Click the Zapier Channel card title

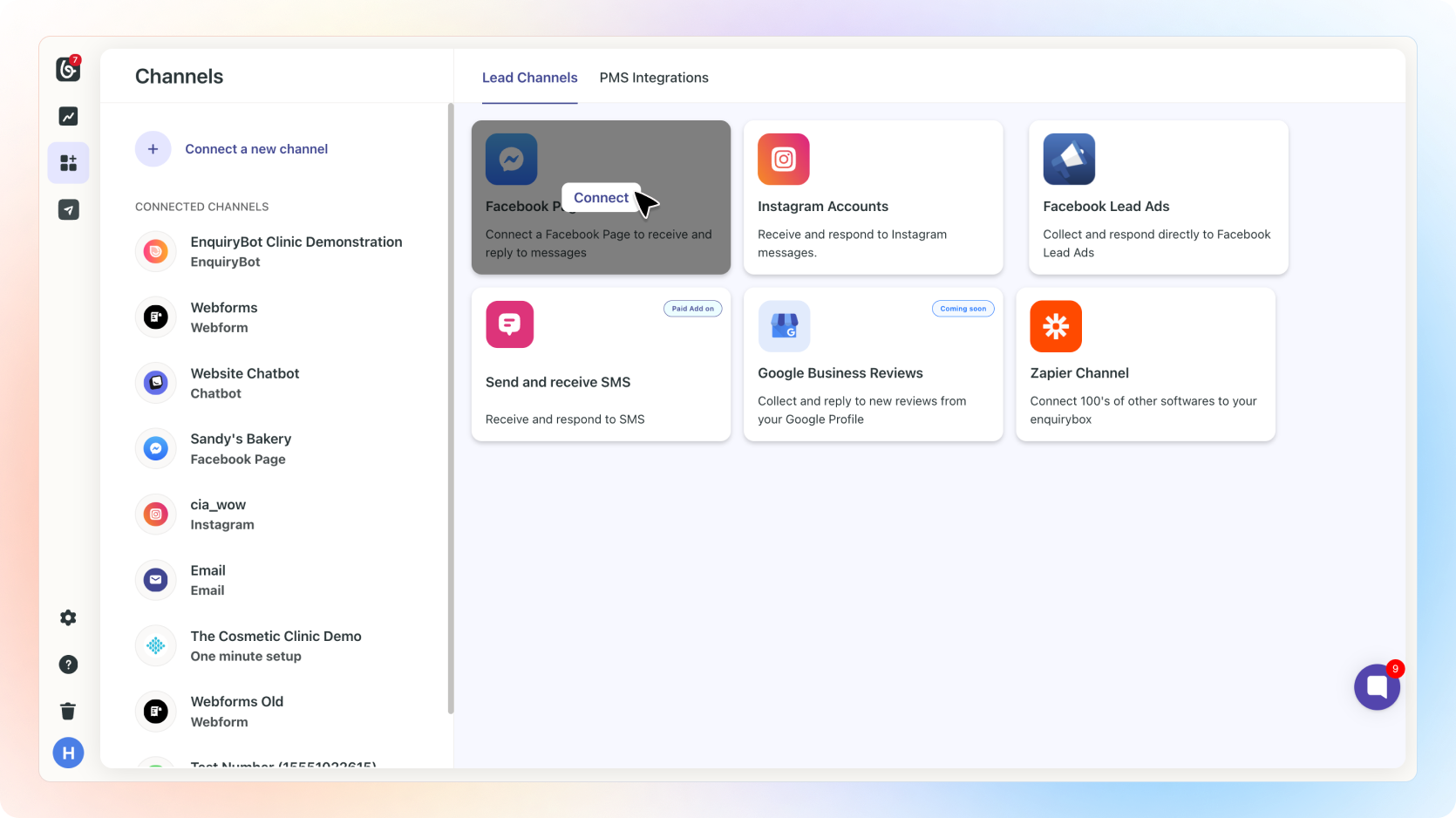[1079, 373]
